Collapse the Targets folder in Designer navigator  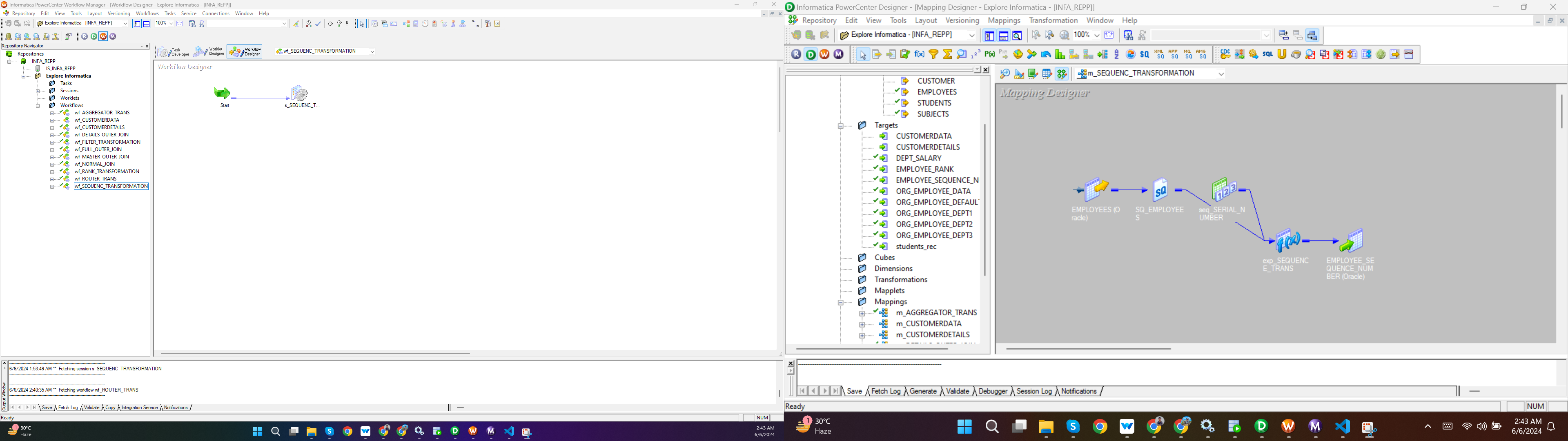841,125
